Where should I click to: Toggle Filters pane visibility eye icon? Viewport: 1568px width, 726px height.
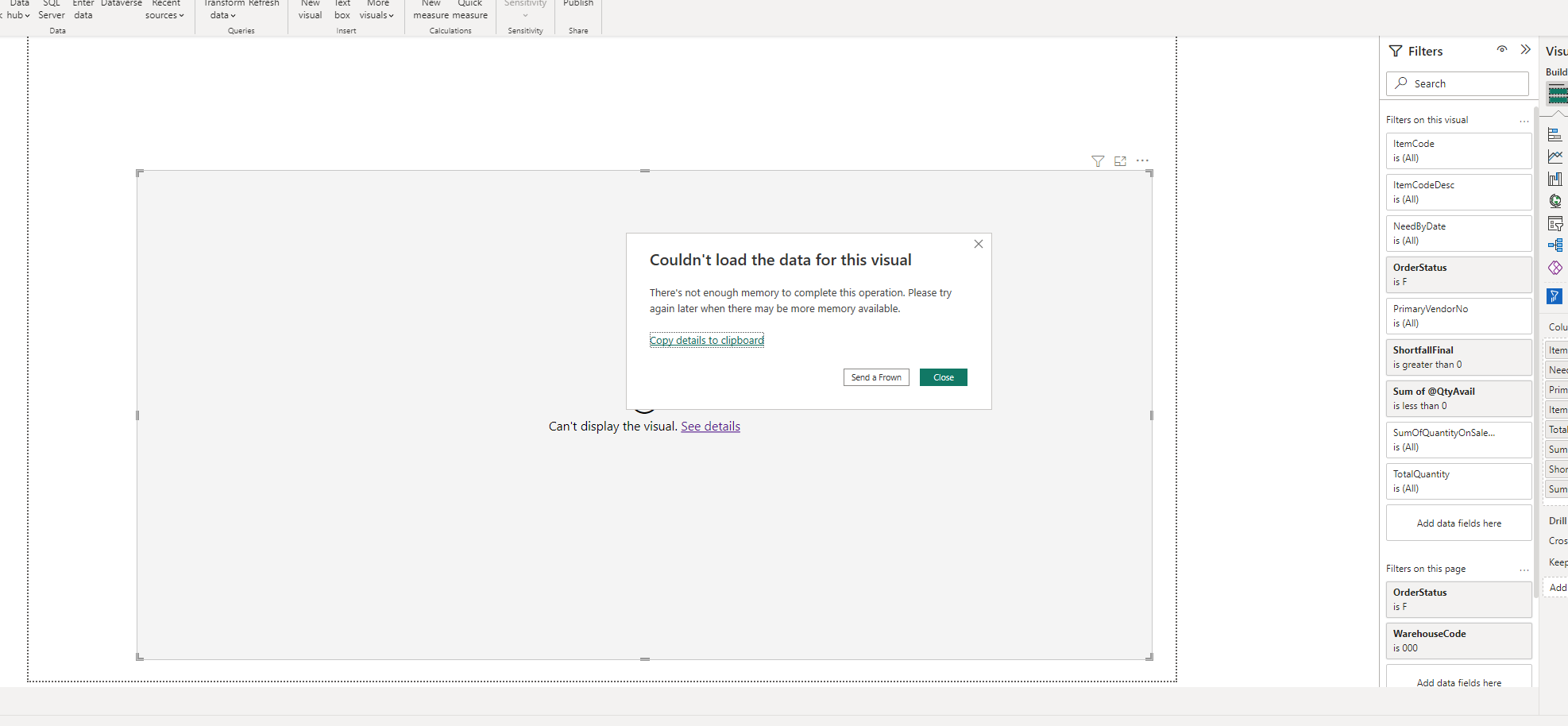tap(1502, 49)
